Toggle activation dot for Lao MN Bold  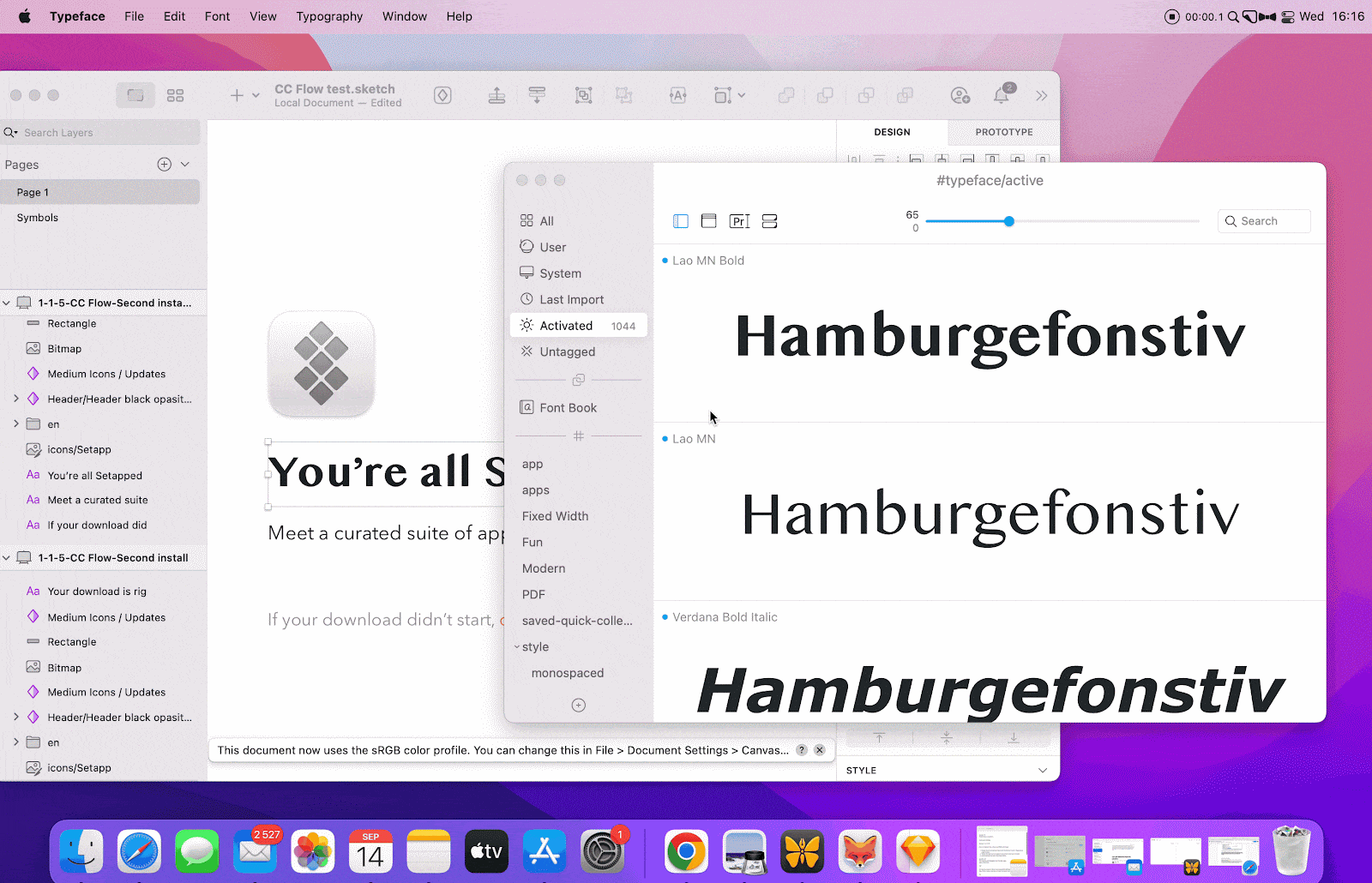pyautogui.click(x=665, y=261)
